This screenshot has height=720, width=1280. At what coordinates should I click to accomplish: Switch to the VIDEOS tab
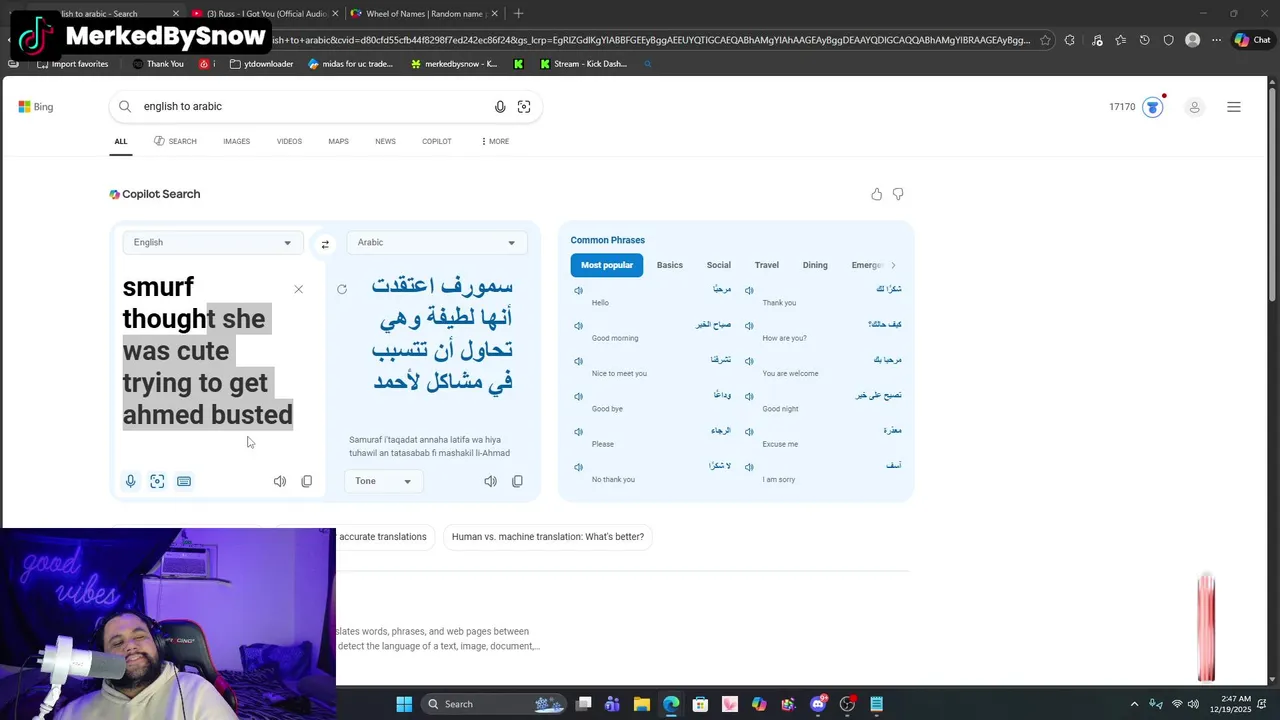[x=289, y=141]
